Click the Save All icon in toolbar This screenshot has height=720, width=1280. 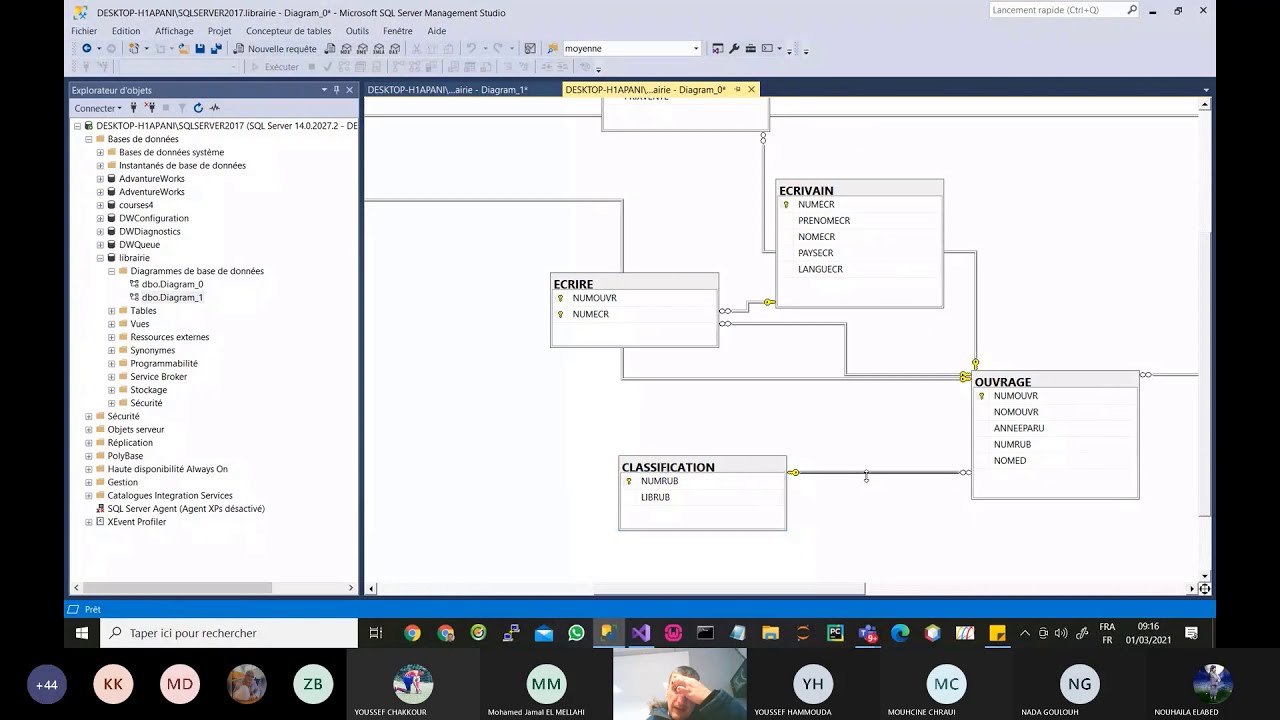click(x=216, y=49)
